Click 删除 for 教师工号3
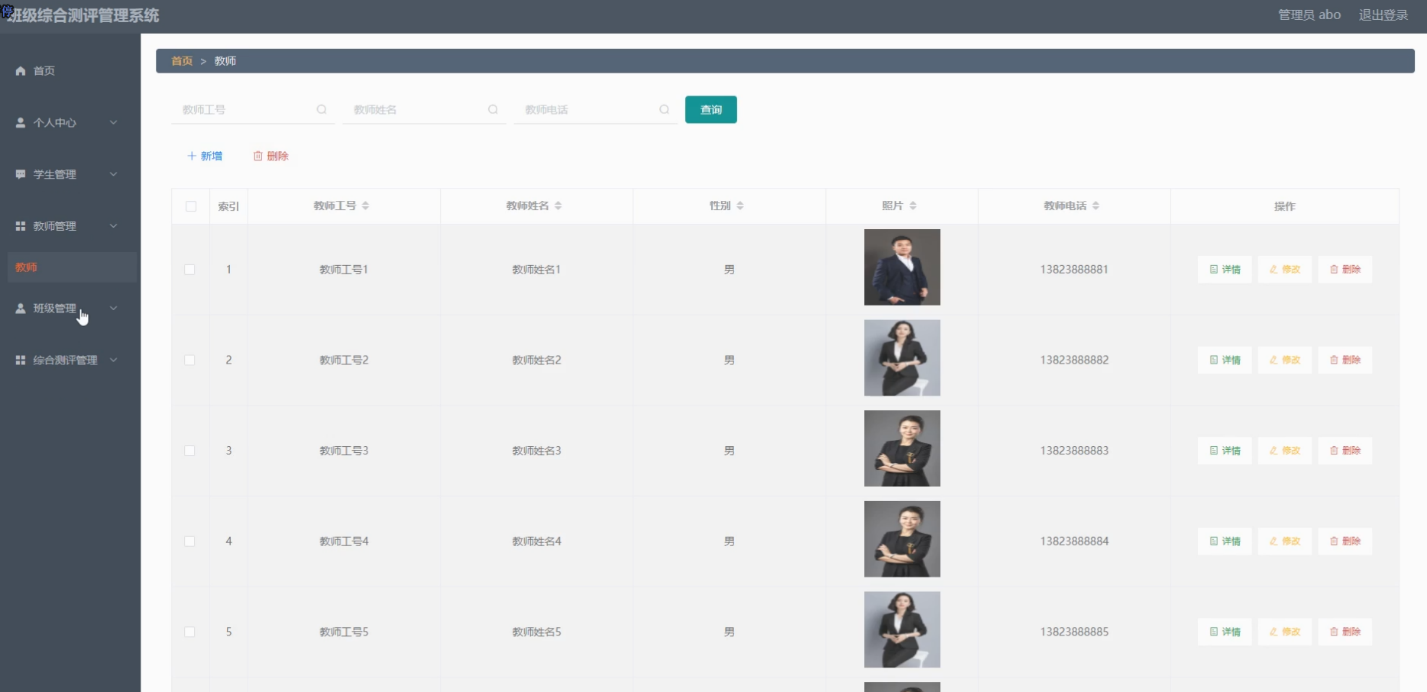The width and height of the screenshot is (1427, 692). coord(1345,451)
